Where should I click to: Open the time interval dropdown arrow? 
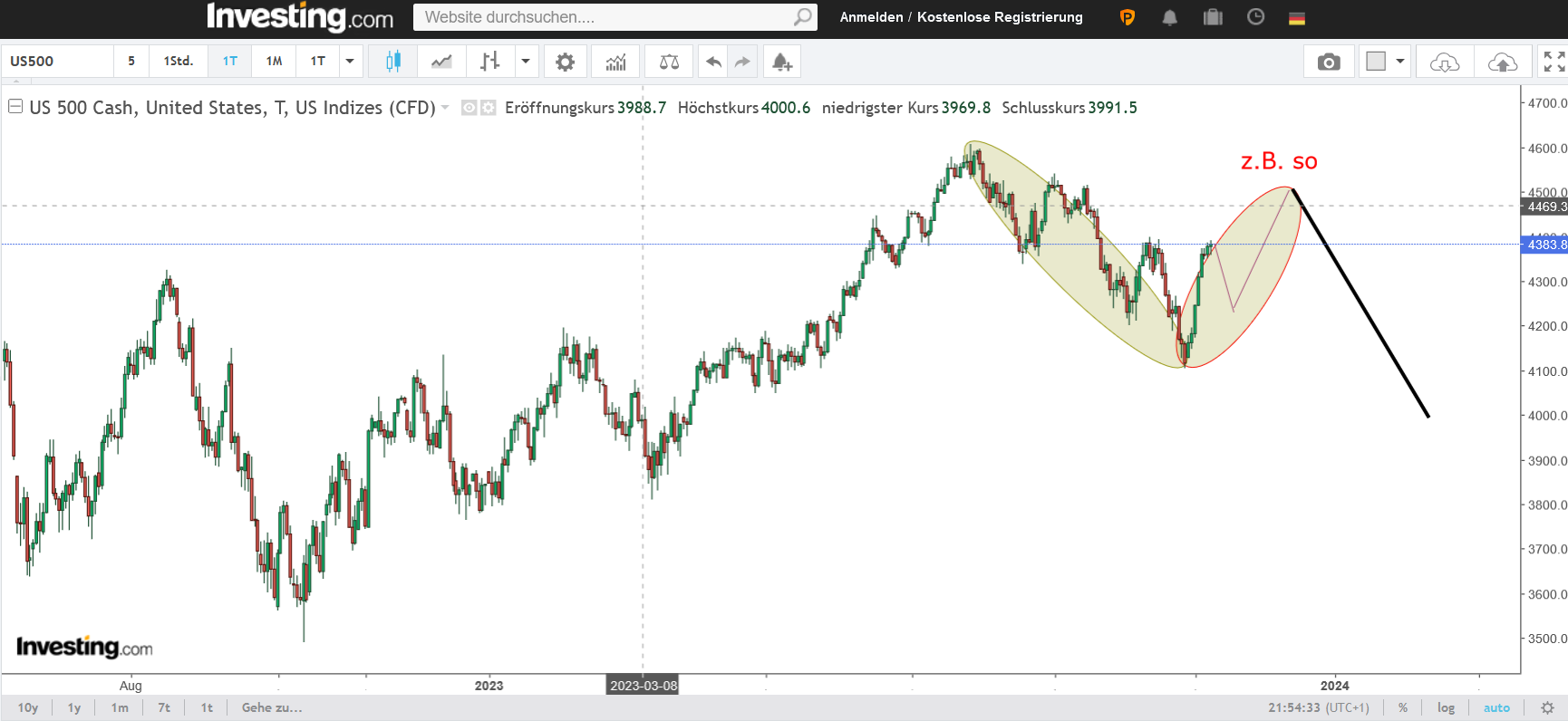pos(350,62)
